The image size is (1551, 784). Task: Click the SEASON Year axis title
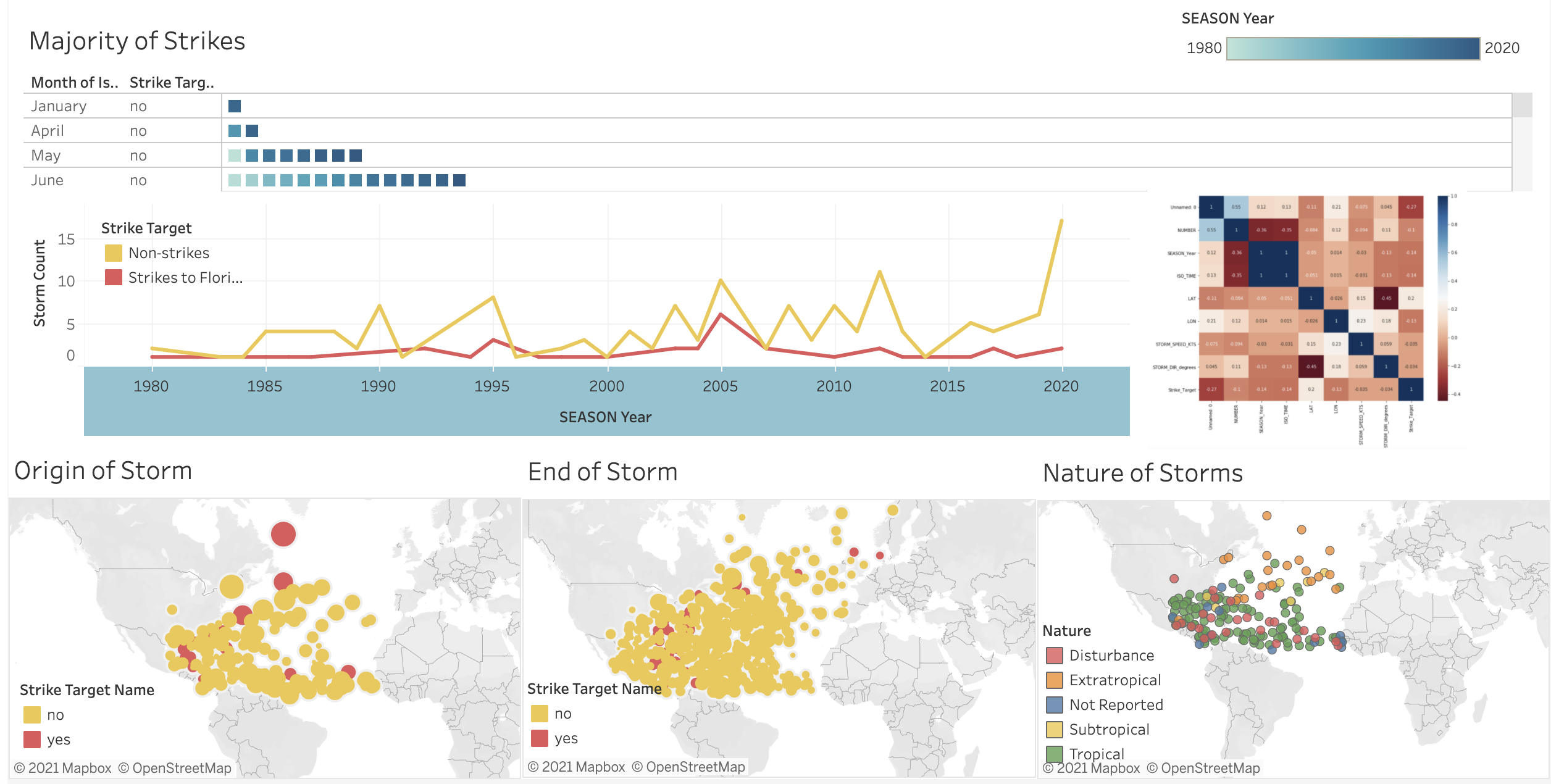point(605,417)
